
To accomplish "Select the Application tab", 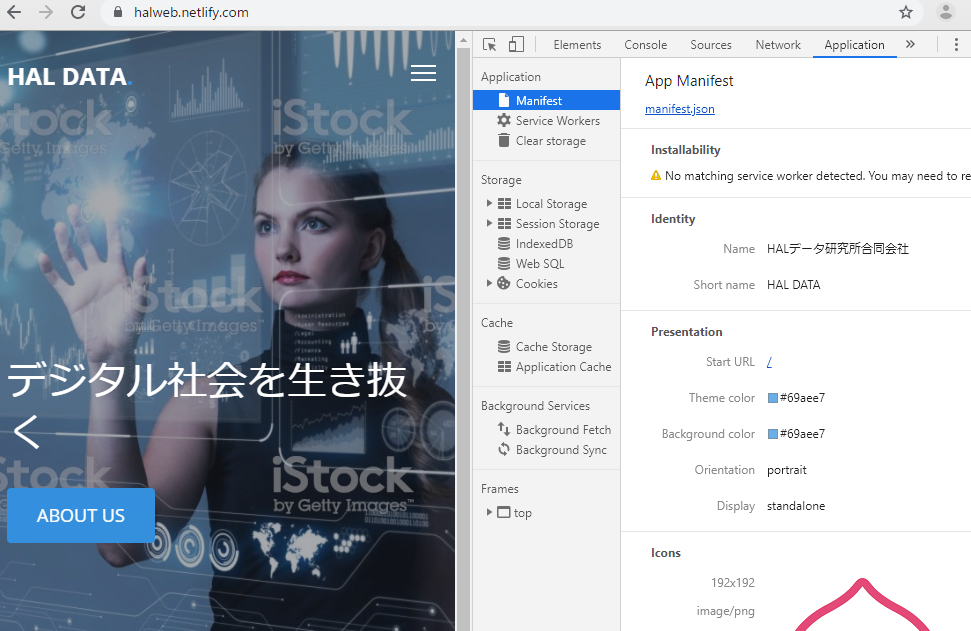I will click(855, 45).
